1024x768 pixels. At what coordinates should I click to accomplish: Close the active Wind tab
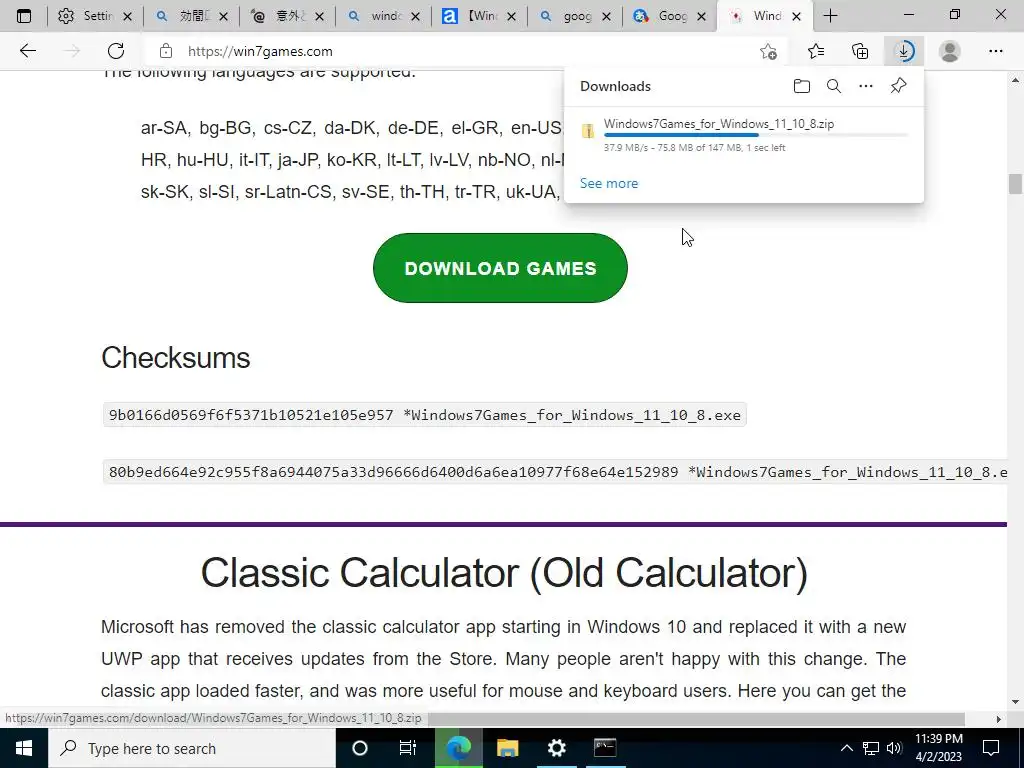pos(796,16)
